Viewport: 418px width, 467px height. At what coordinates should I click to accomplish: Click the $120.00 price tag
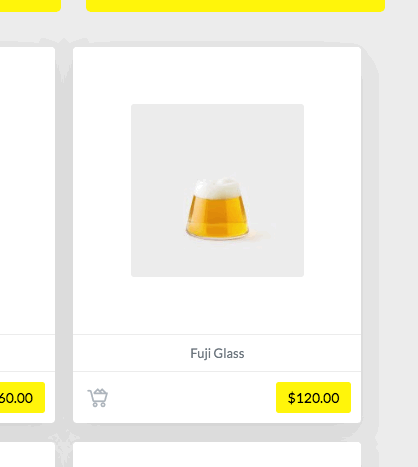313,398
